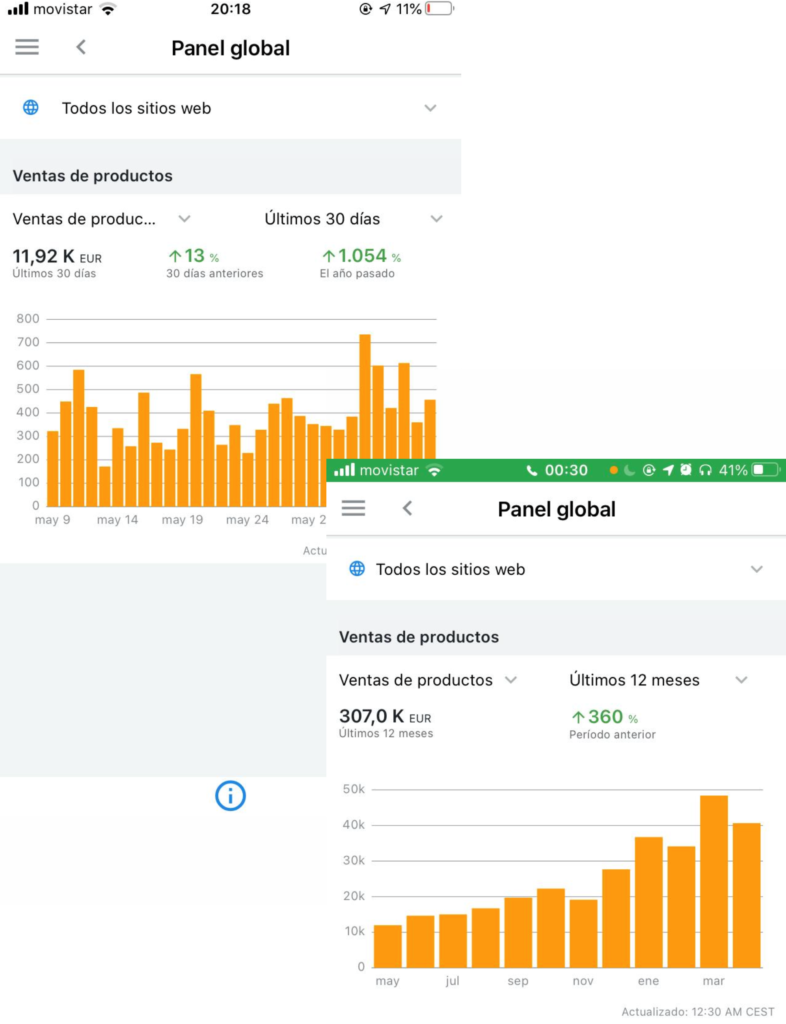The height and width of the screenshot is (1024, 786).
Task: Open the Últimos 30 días period dropdown
Action: coord(352,219)
